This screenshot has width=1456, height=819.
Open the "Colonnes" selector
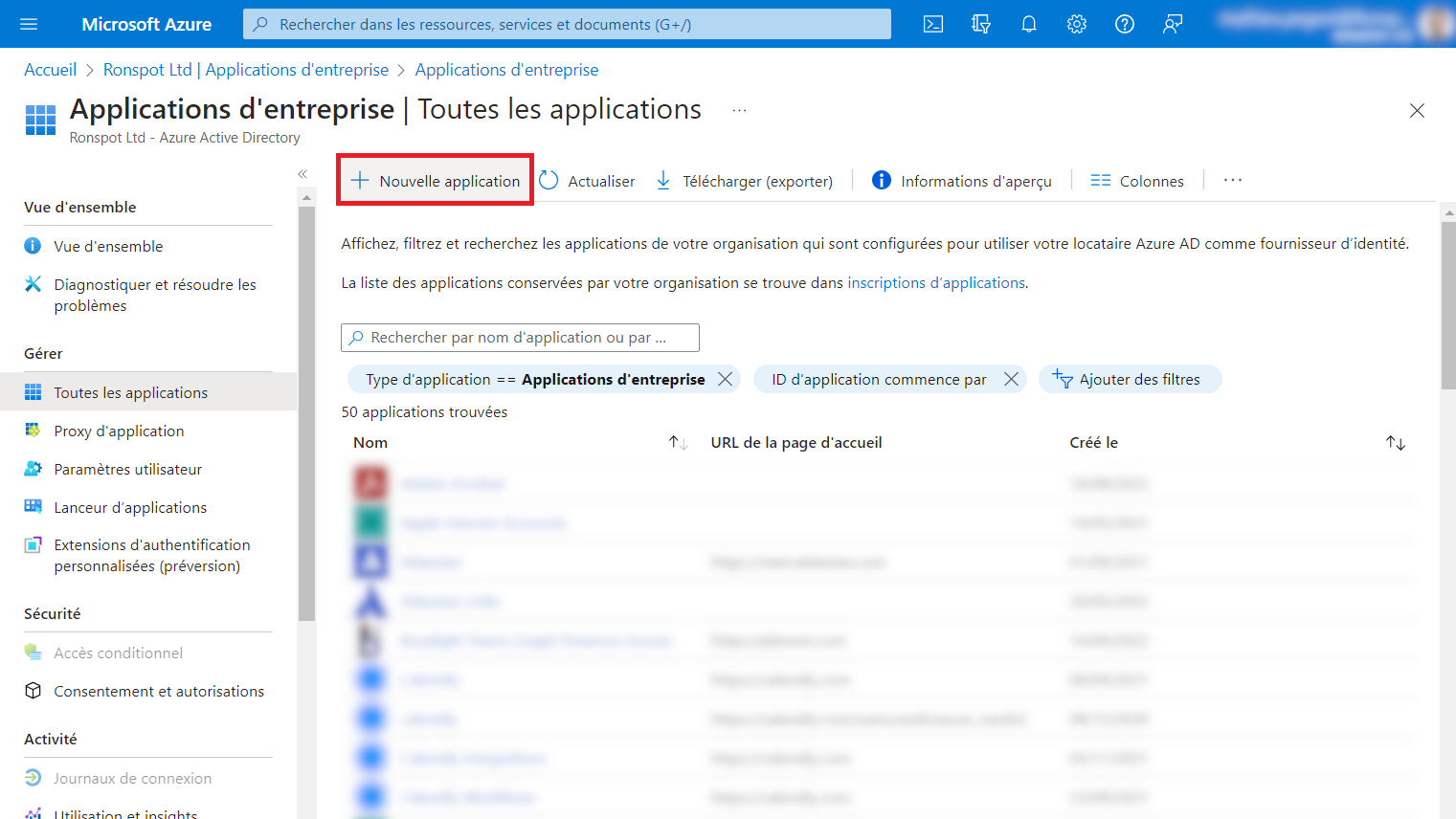coord(1137,180)
